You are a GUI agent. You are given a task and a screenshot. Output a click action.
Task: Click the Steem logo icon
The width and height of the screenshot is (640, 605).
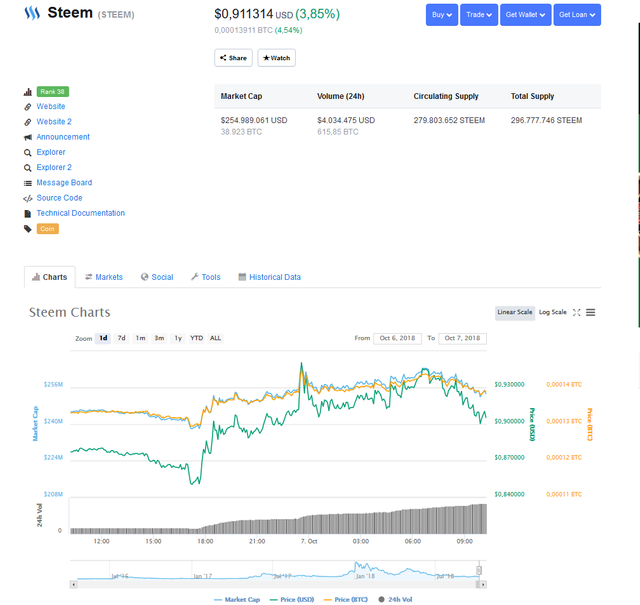tap(32, 13)
